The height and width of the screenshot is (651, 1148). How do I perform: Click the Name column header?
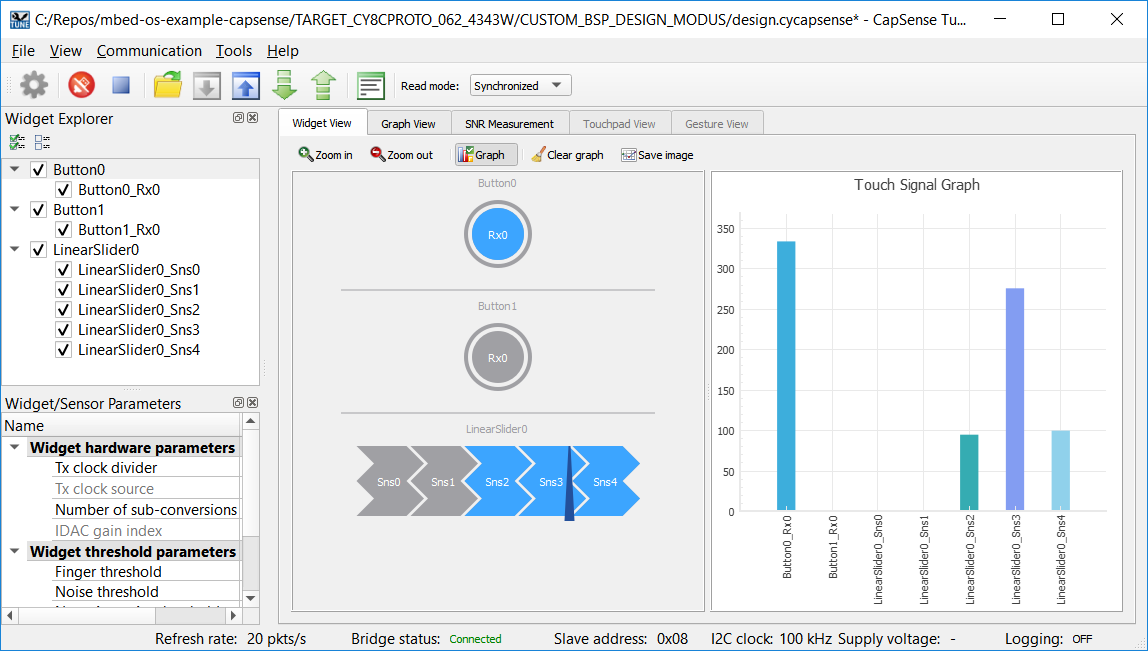coord(122,425)
